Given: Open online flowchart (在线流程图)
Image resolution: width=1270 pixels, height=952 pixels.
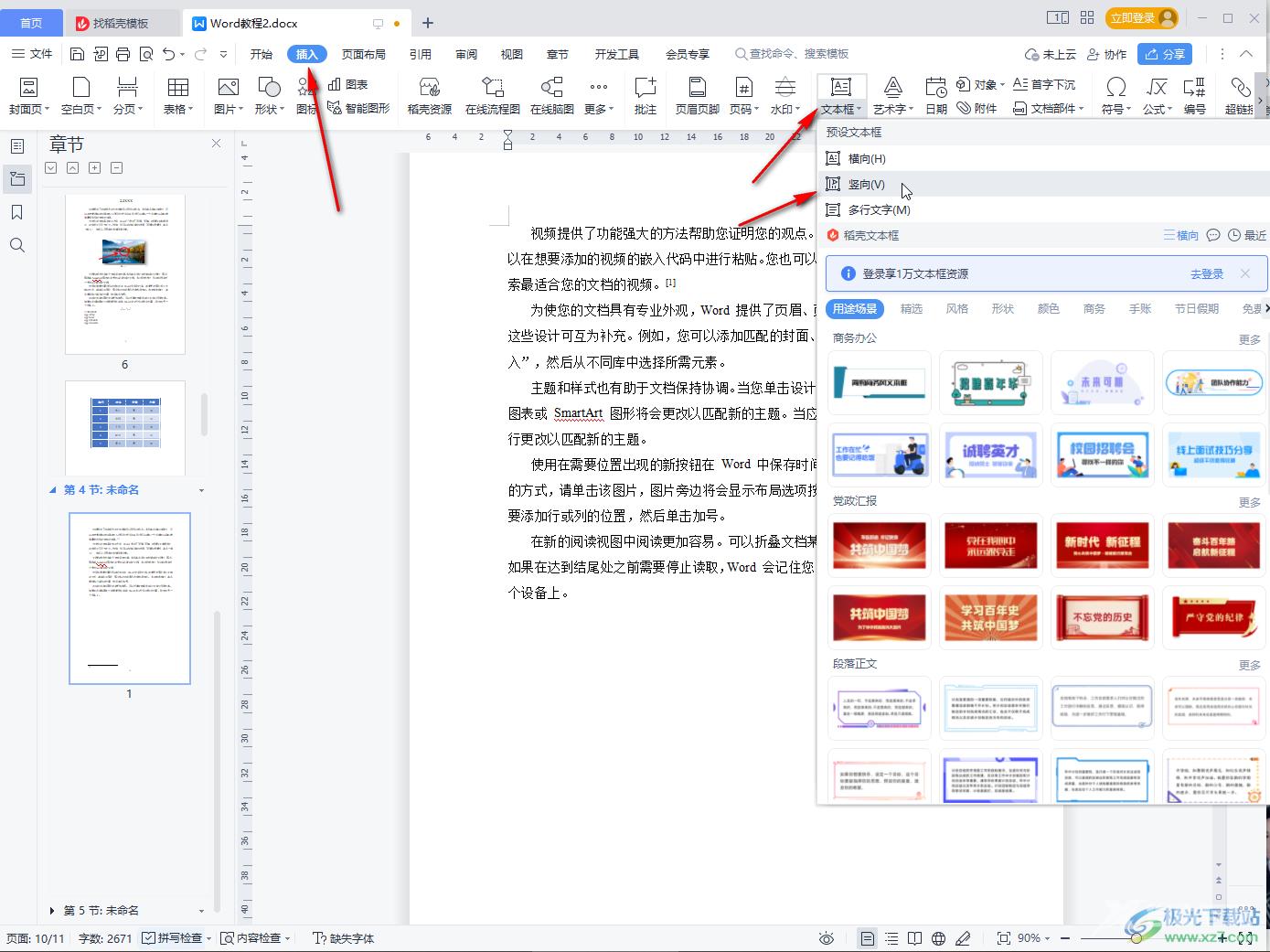Looking at the screenshot, I should coord(492,96).
